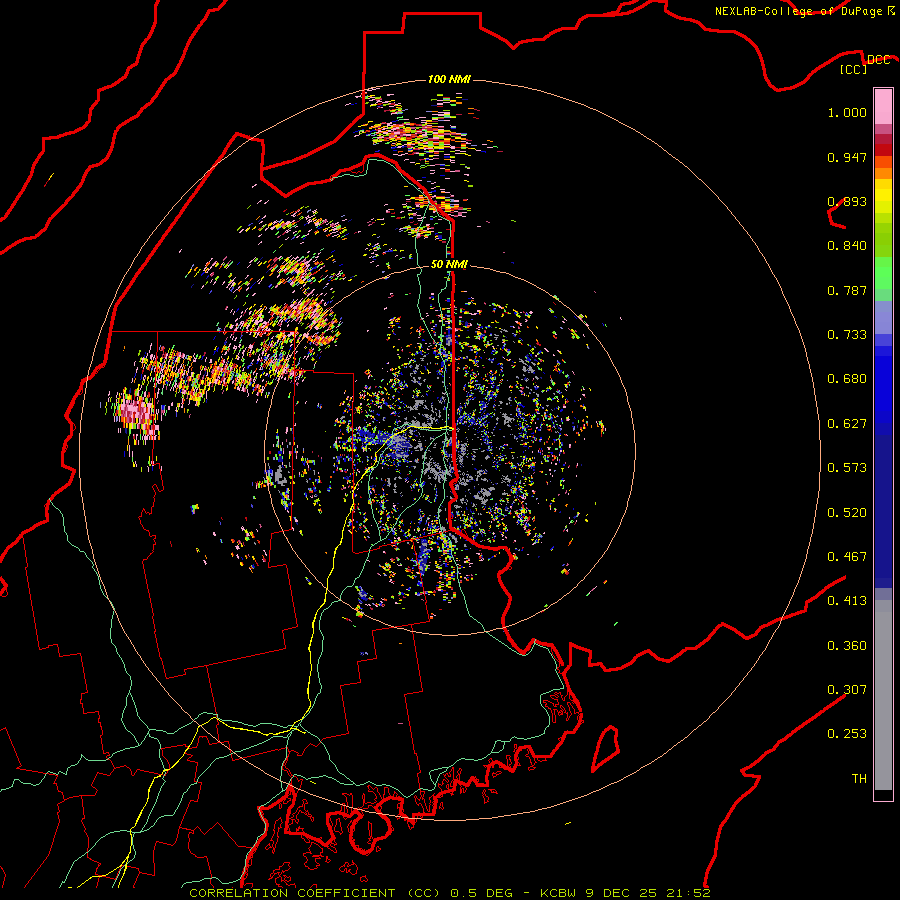Click the KCBW station identifier in the caption
Image resolution: width=900 pixels, height=900 pixels.
[x=559, y=893]
